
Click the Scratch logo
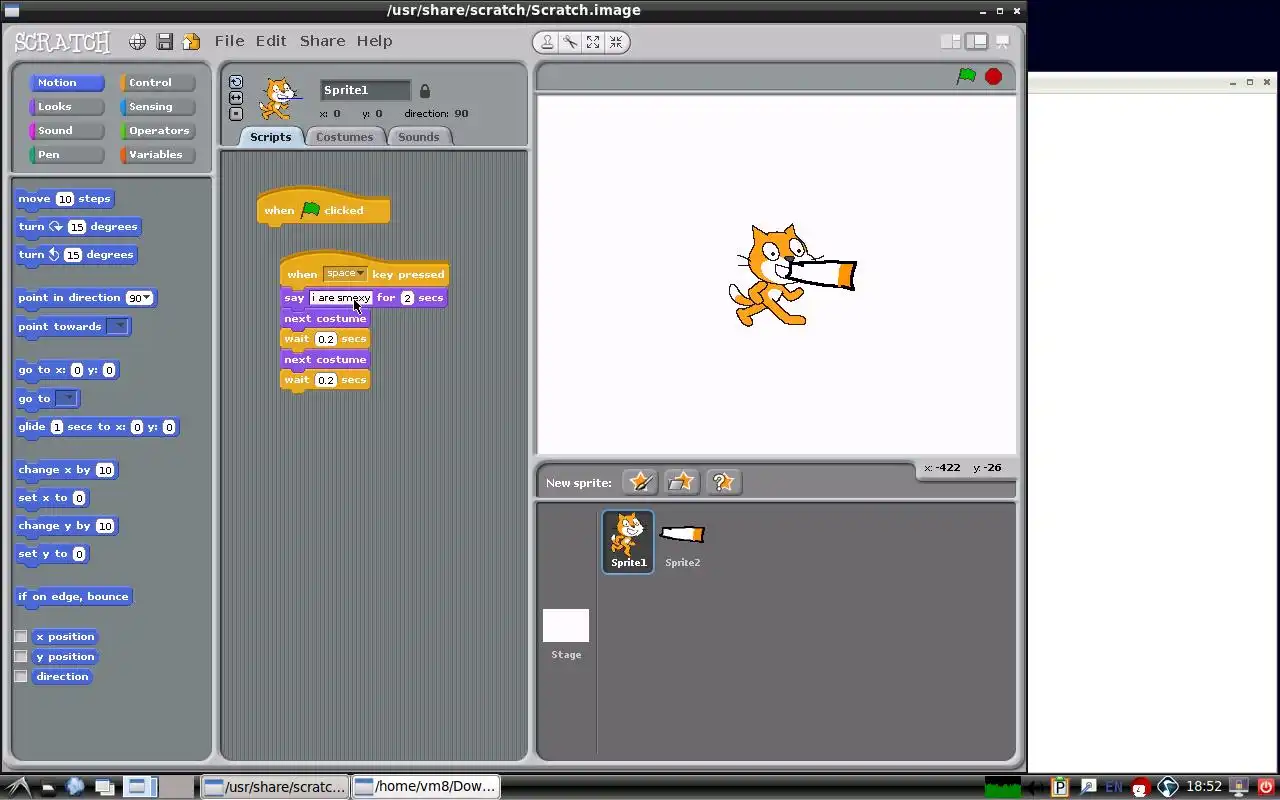pyautogui.click(x=62, y=42)
